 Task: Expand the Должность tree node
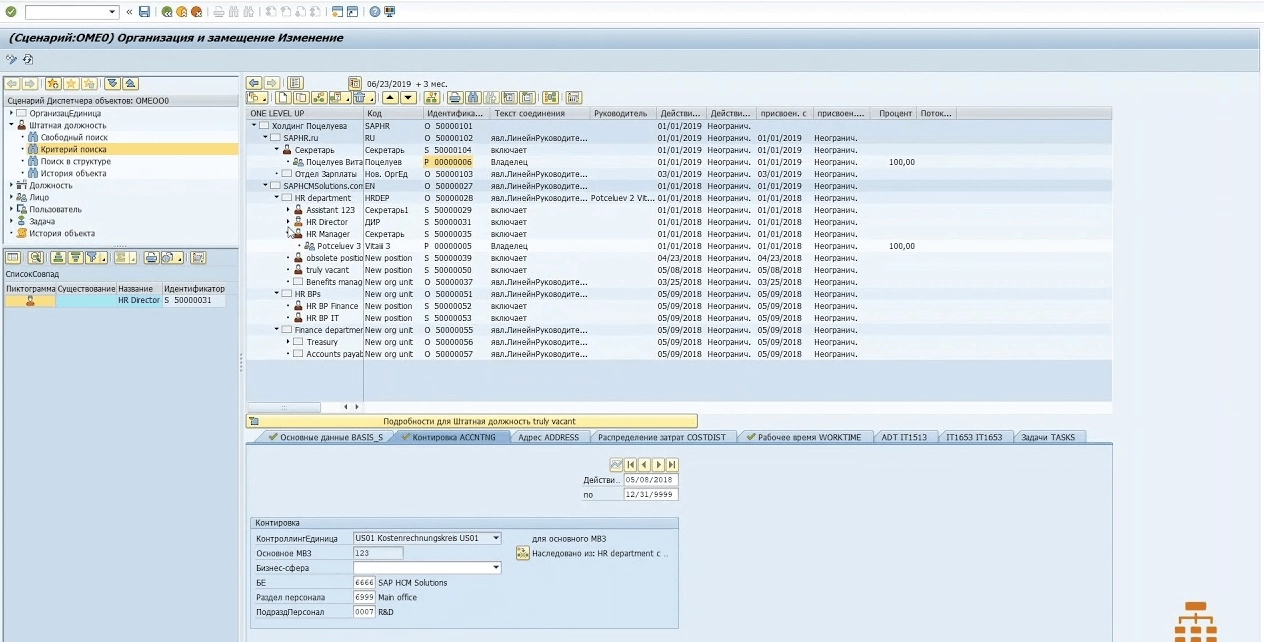pyautogui.click(x=11, y=185)
